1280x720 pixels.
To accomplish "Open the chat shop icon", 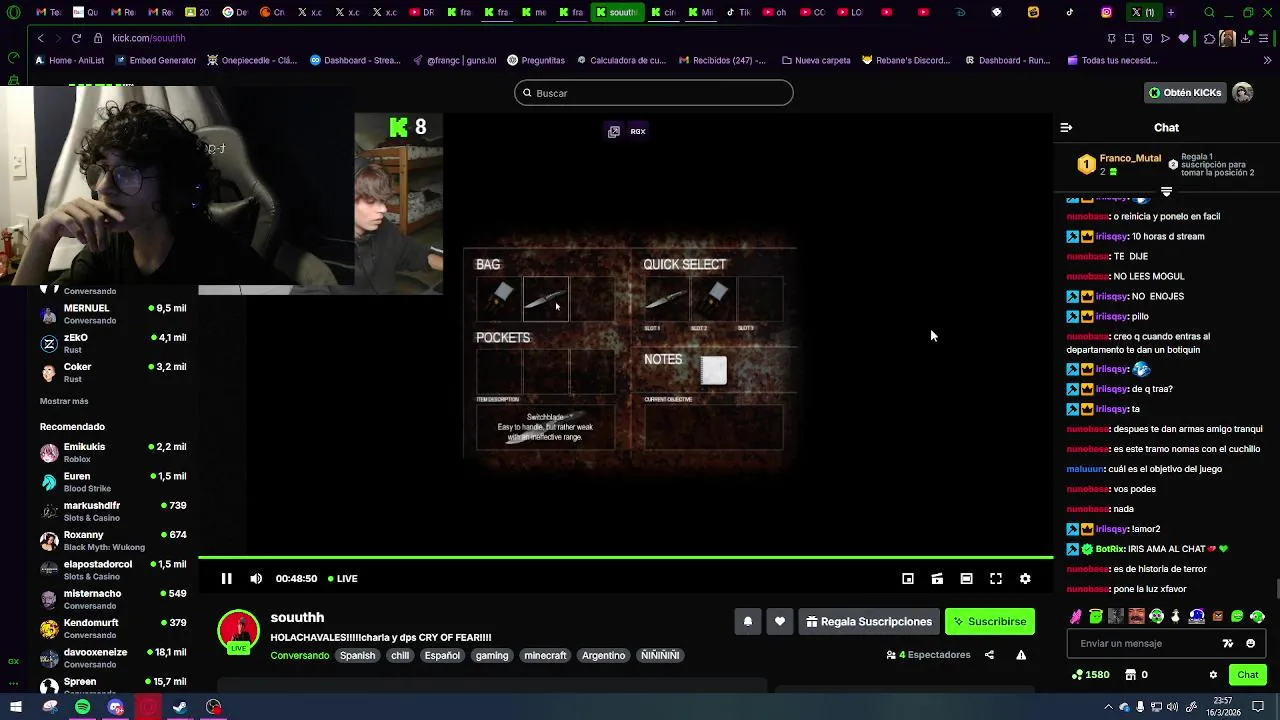I will [x=1130, y=675].
